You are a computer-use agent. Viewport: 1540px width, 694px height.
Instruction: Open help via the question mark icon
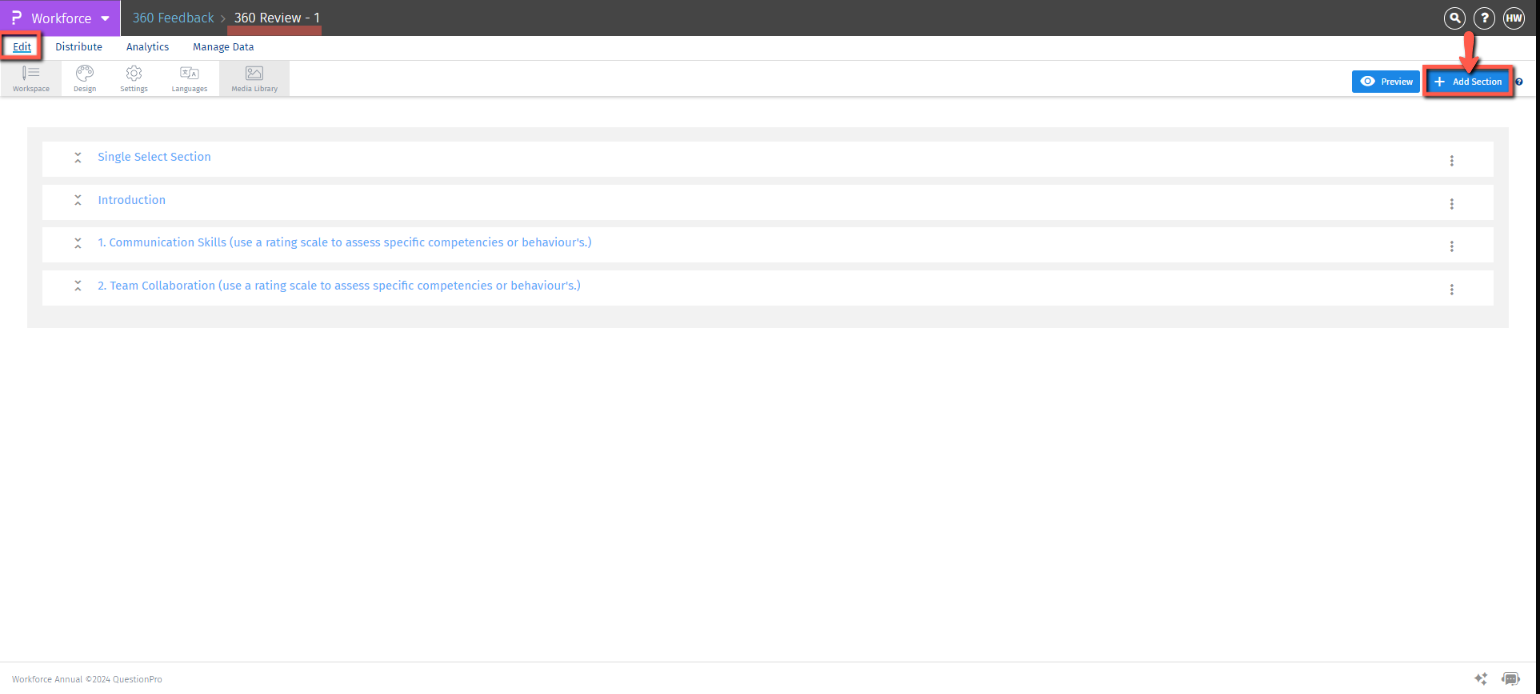[x=1484, y=17]
